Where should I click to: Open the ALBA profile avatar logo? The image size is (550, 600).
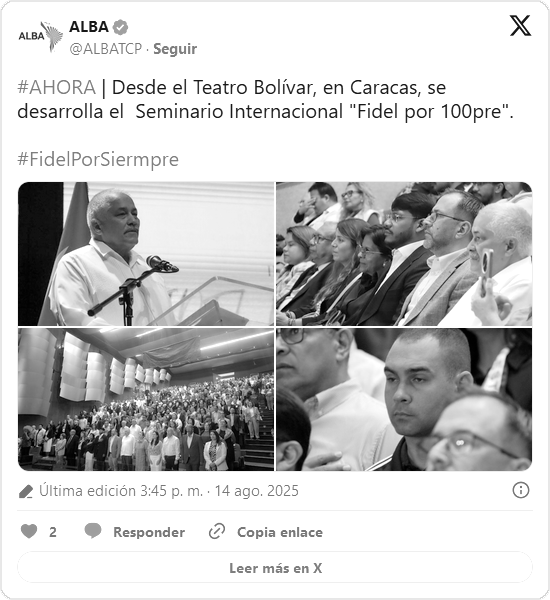tap(41, 36)
